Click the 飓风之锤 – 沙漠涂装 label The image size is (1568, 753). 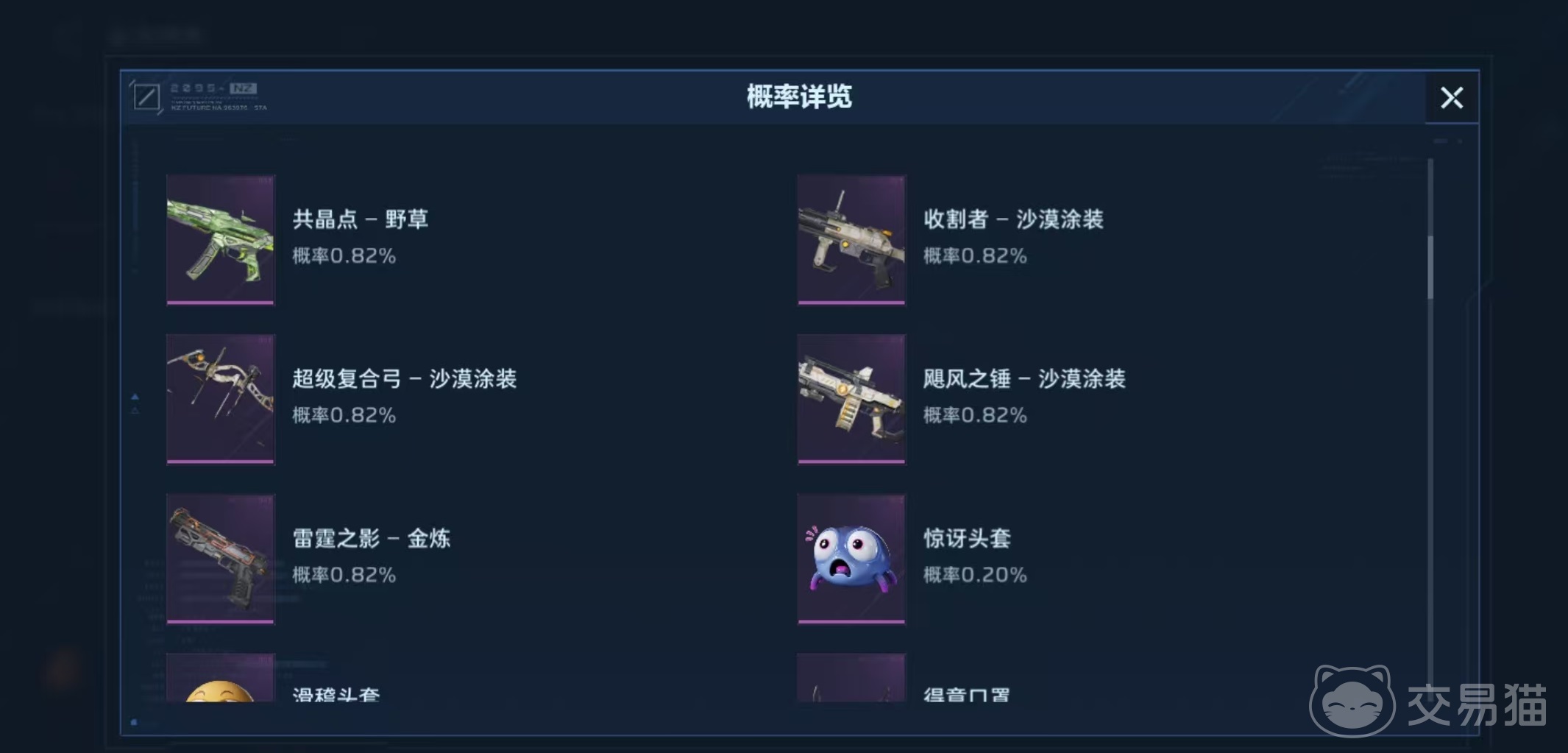coord(1024,378)
